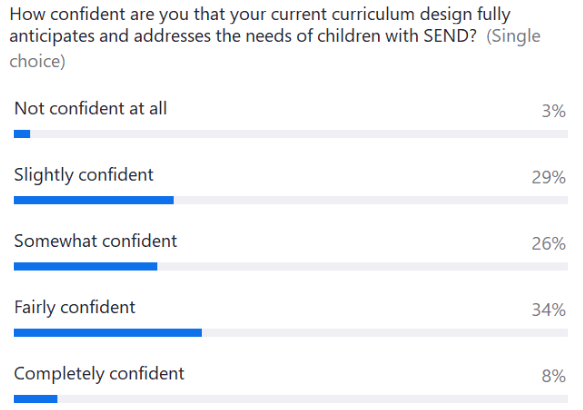583x410 pixels.
Task: Click the 34% result value
Action: pos(549,310)
